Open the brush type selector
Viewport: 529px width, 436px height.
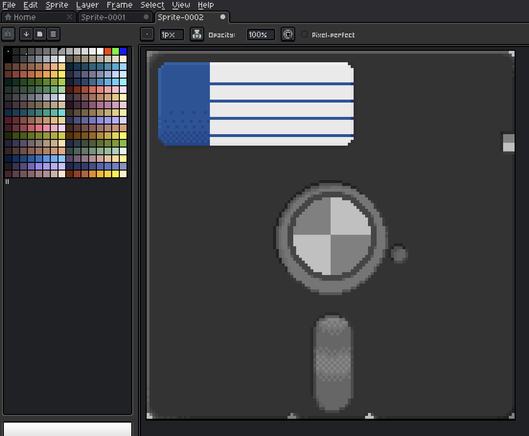(147, 34)
